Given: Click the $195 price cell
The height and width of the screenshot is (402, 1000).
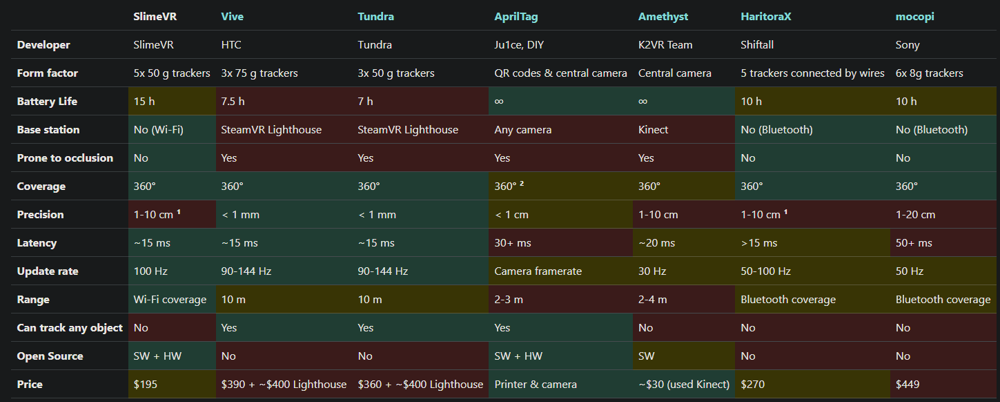Looking at the screenshot, I should pos(147,384).
